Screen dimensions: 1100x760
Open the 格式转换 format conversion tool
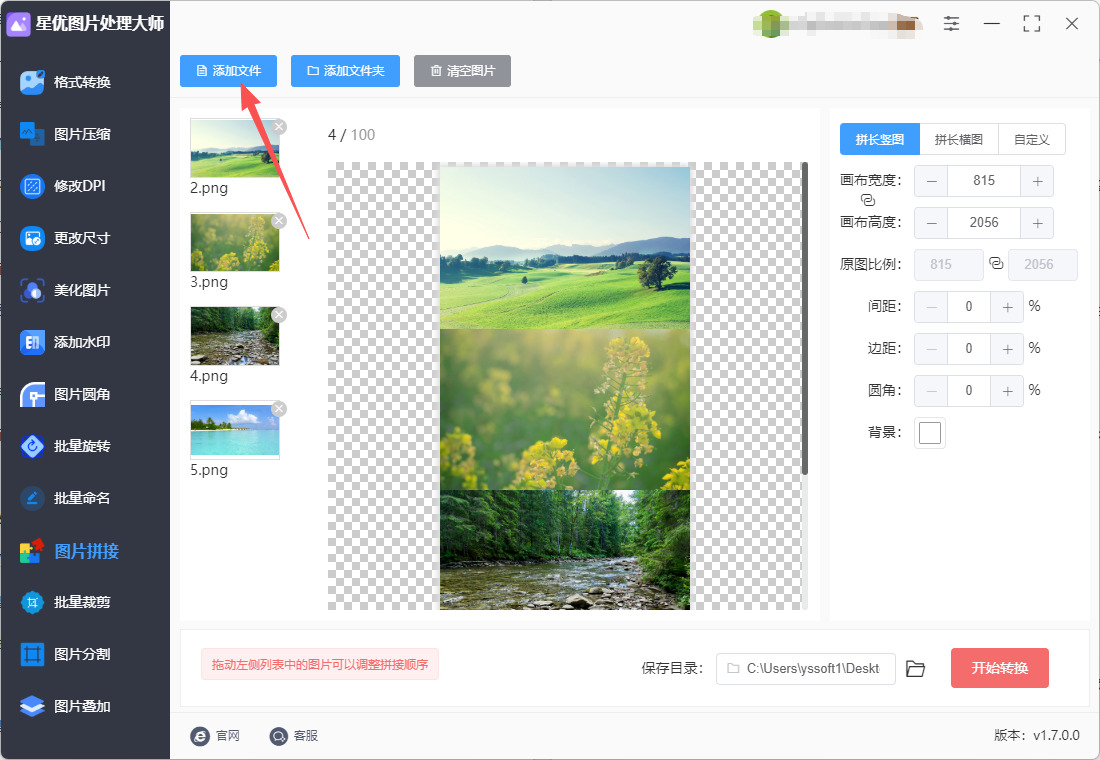[66, 82]
